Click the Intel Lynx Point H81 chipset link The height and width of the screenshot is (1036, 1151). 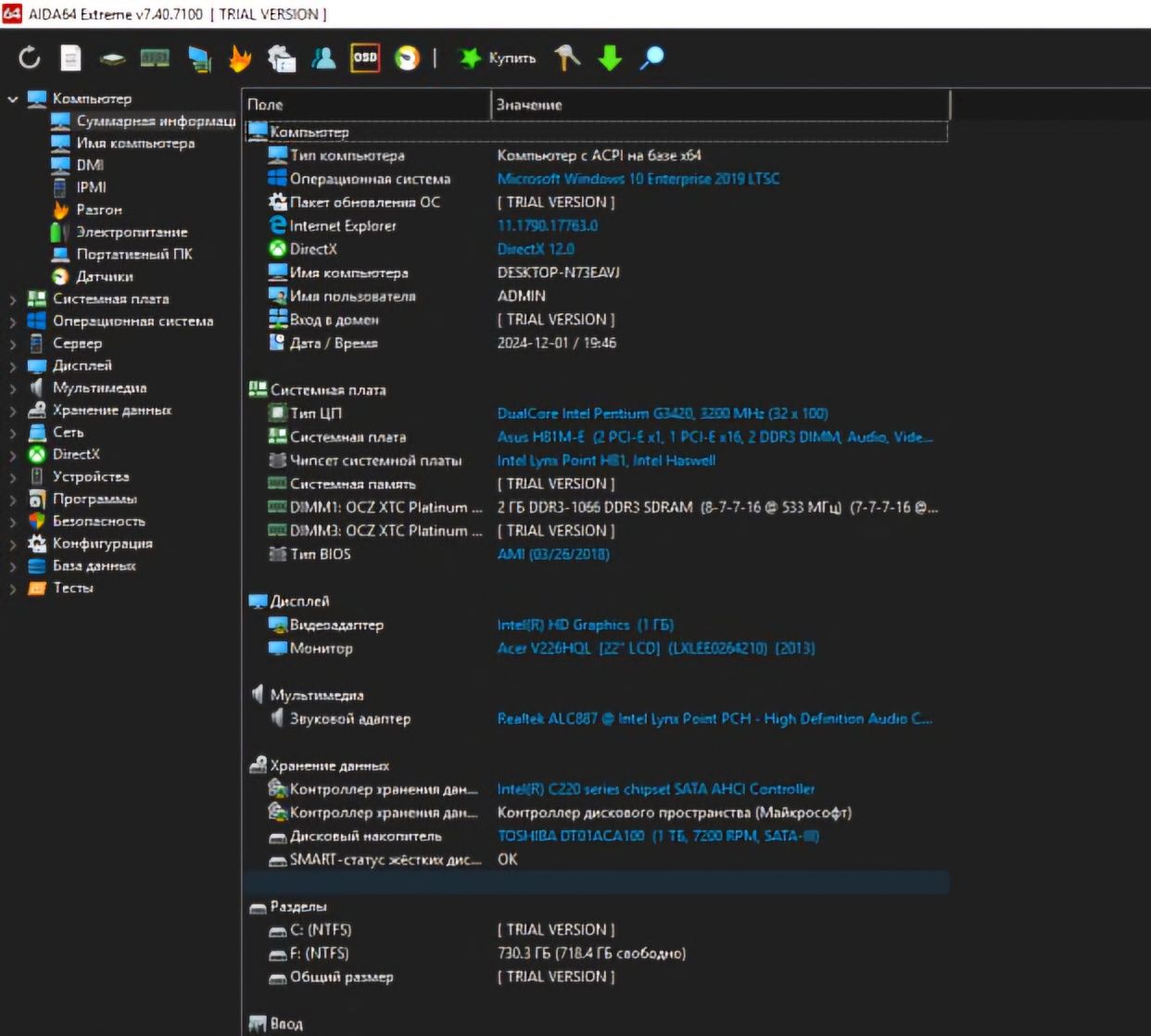point(606,461)
